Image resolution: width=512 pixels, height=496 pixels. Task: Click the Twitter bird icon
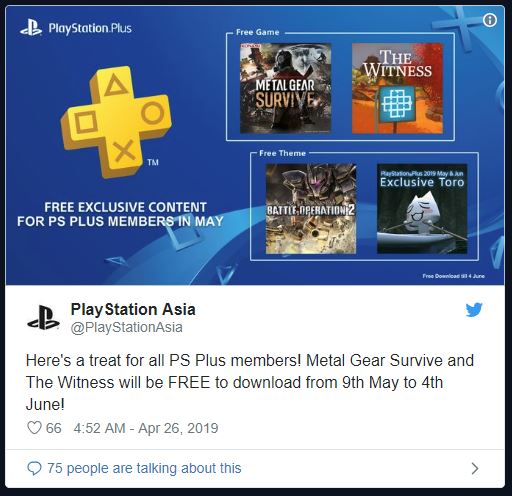(x=474, y=310)
